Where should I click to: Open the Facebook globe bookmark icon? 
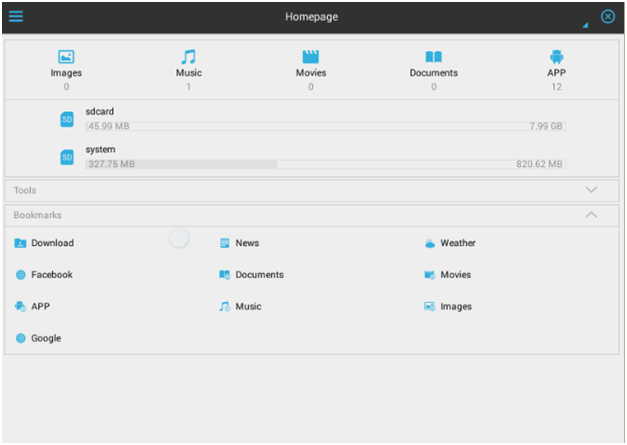pos(20,275)
